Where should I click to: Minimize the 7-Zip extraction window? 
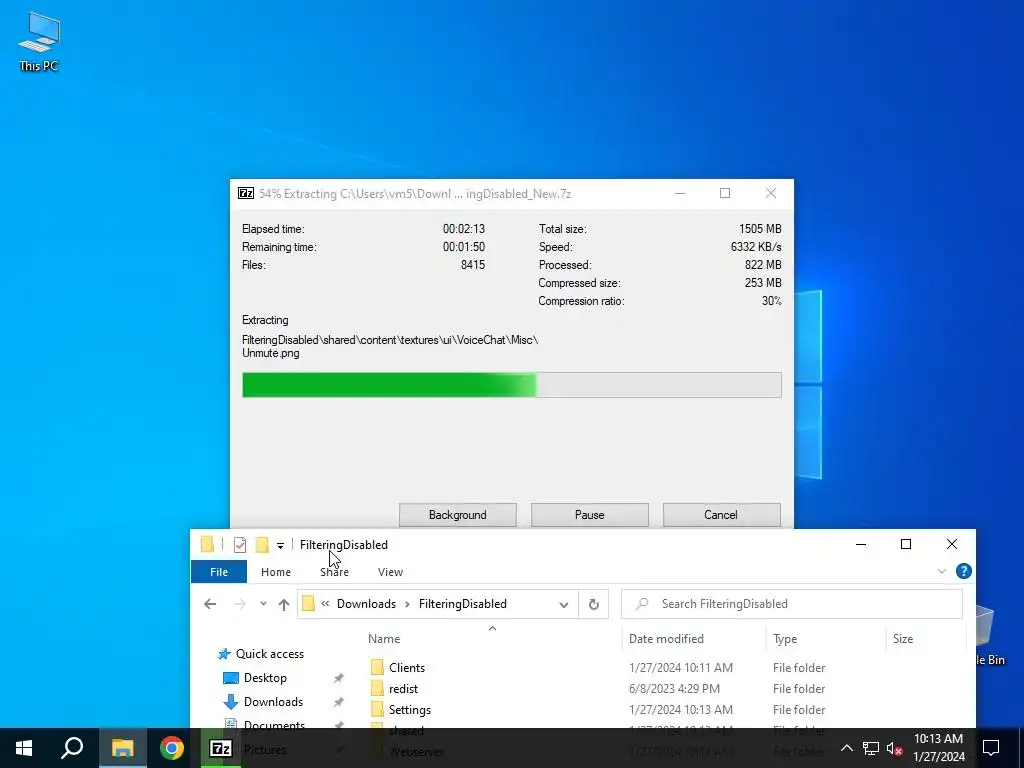tap(680, 193)
